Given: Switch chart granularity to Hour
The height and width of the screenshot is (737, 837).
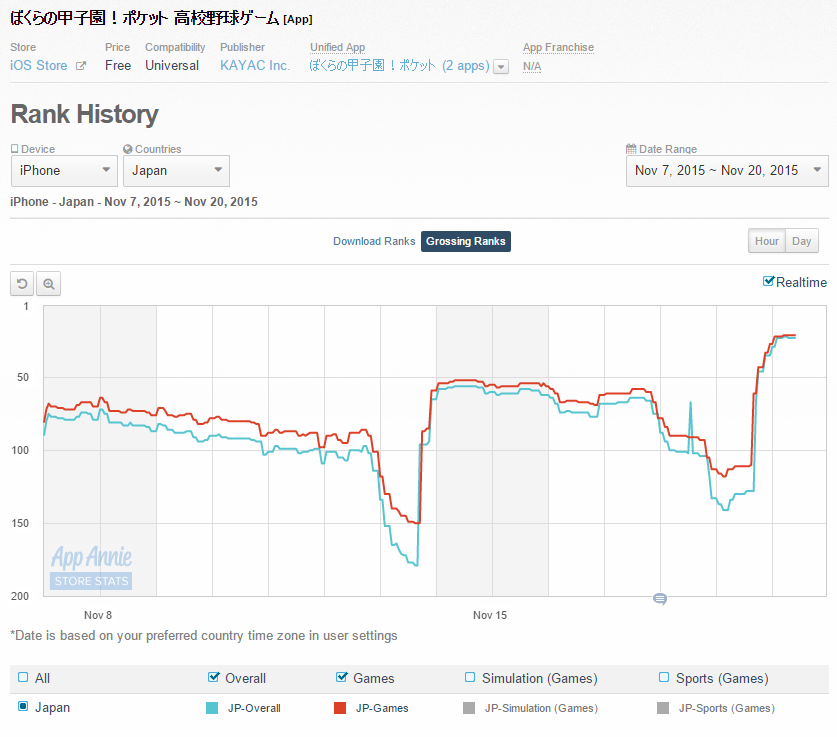Looking at the screenshot, I should tap(767, 241).
